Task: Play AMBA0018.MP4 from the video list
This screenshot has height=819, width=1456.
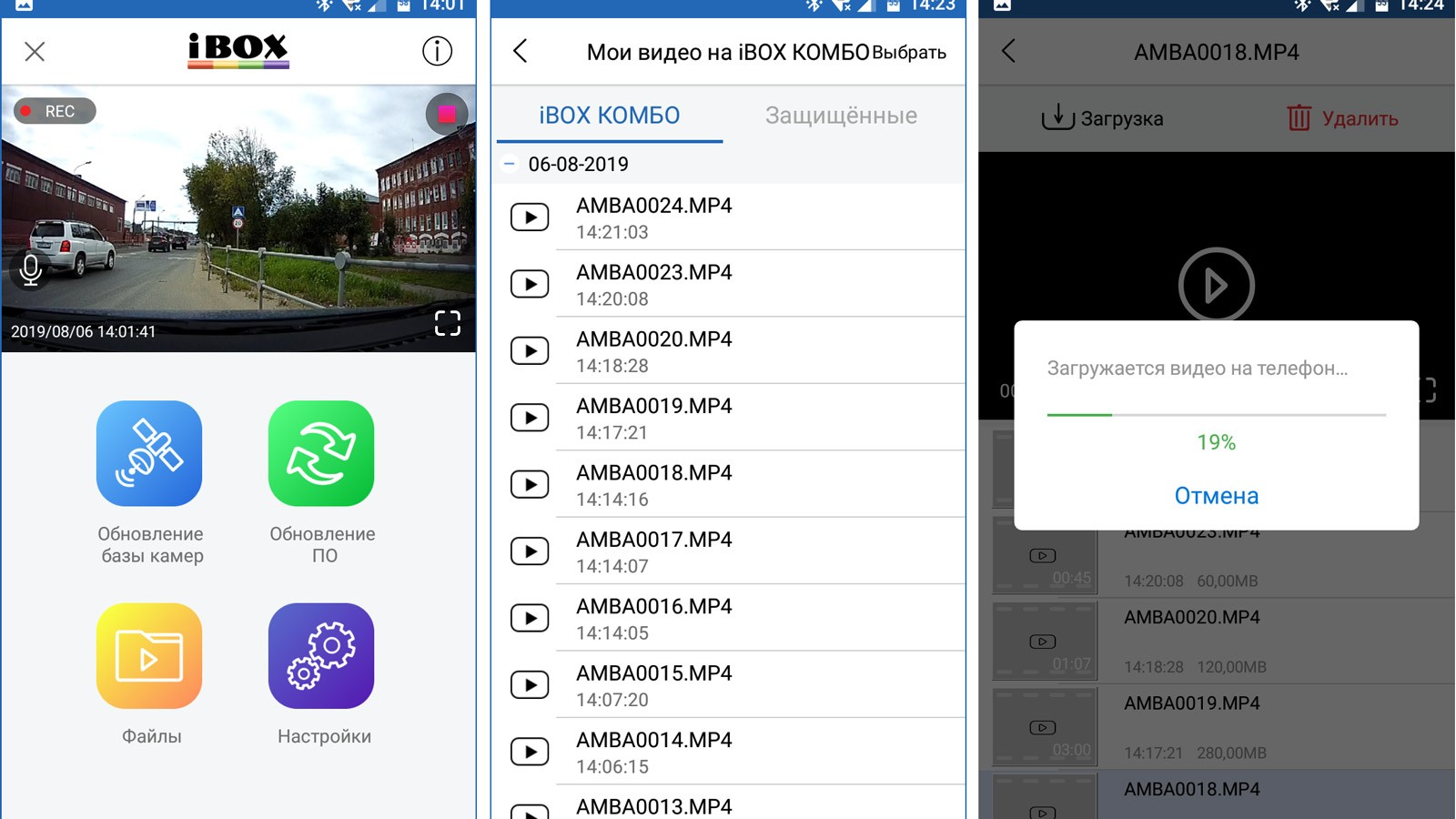Action: (x=530, y=484)
